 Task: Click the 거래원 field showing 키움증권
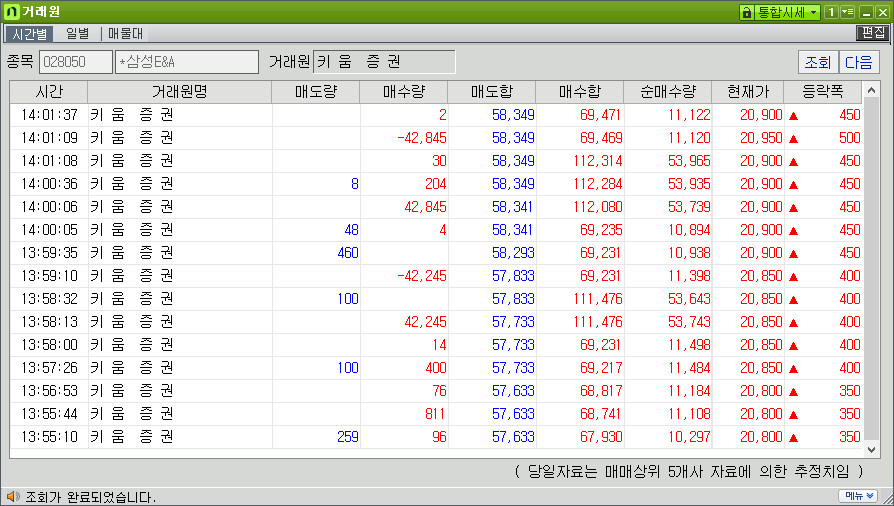pos(384,62)
